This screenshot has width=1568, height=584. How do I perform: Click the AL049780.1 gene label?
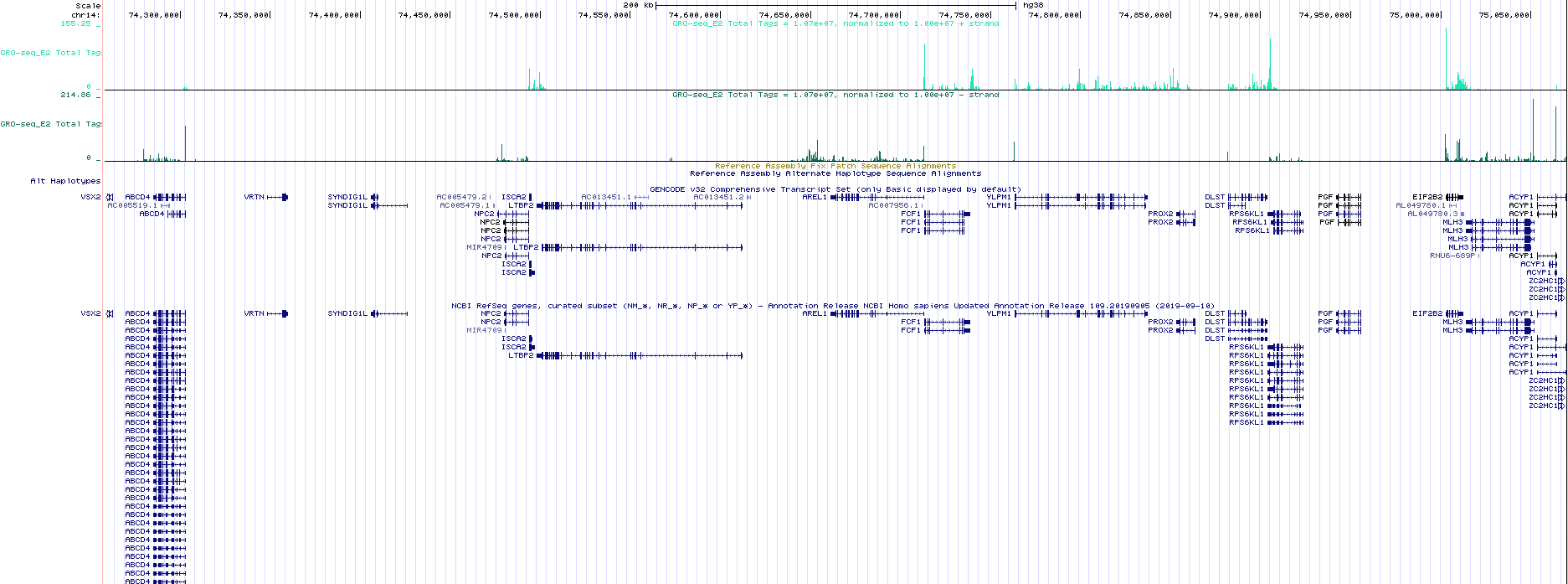click(x=1421, y=205)
